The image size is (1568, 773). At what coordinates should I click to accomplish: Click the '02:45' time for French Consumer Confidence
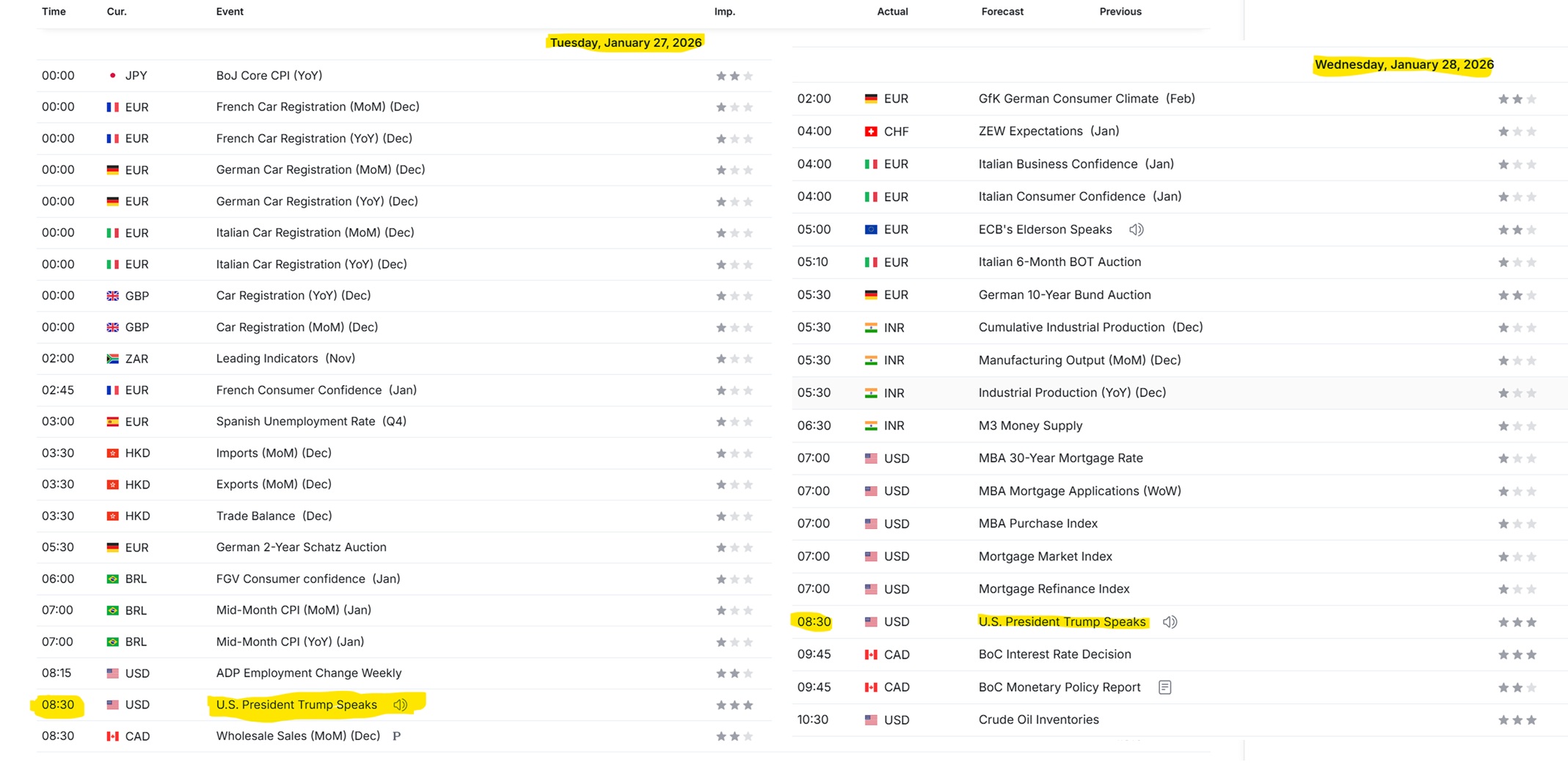click(x=58, y=390)
